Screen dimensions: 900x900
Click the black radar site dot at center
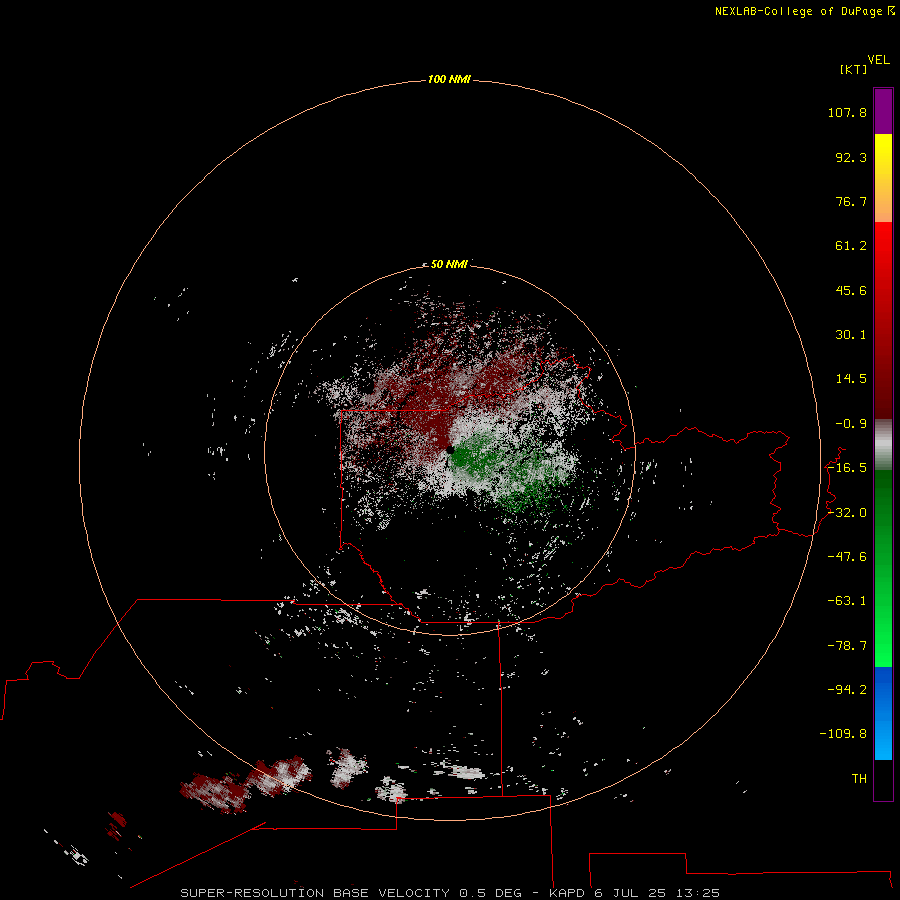click(x=450, y=451)
